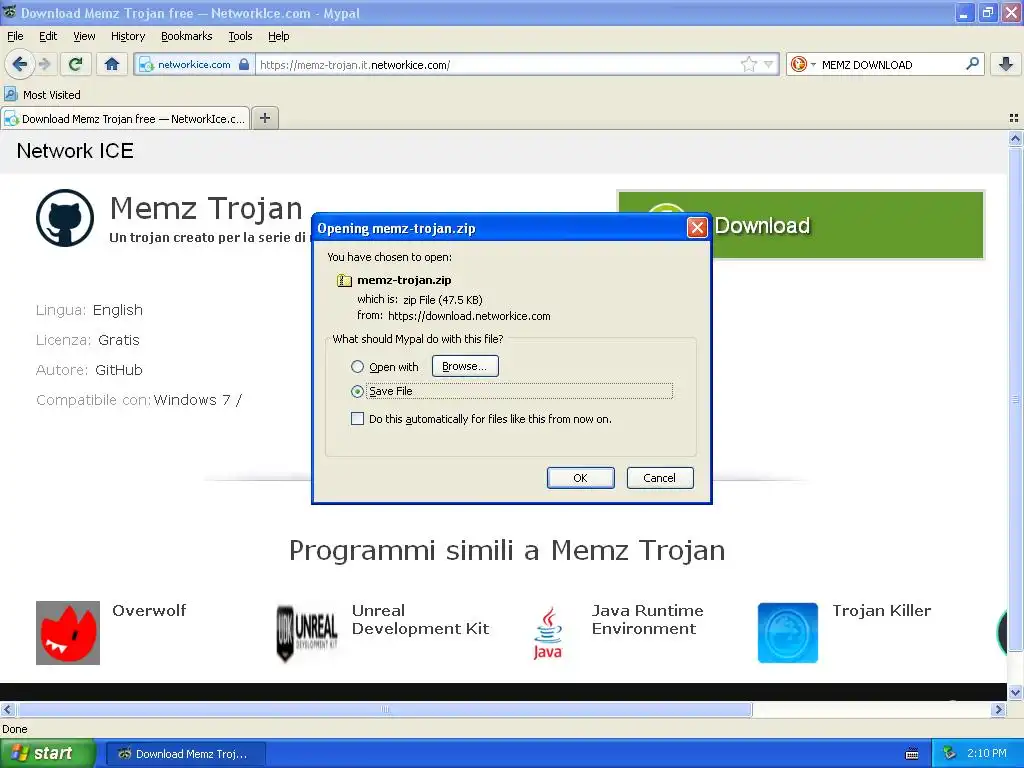Close the Opening memz-trojan.zip dialog
Viewport: 1024px width, 768px height.
point(697,227)
